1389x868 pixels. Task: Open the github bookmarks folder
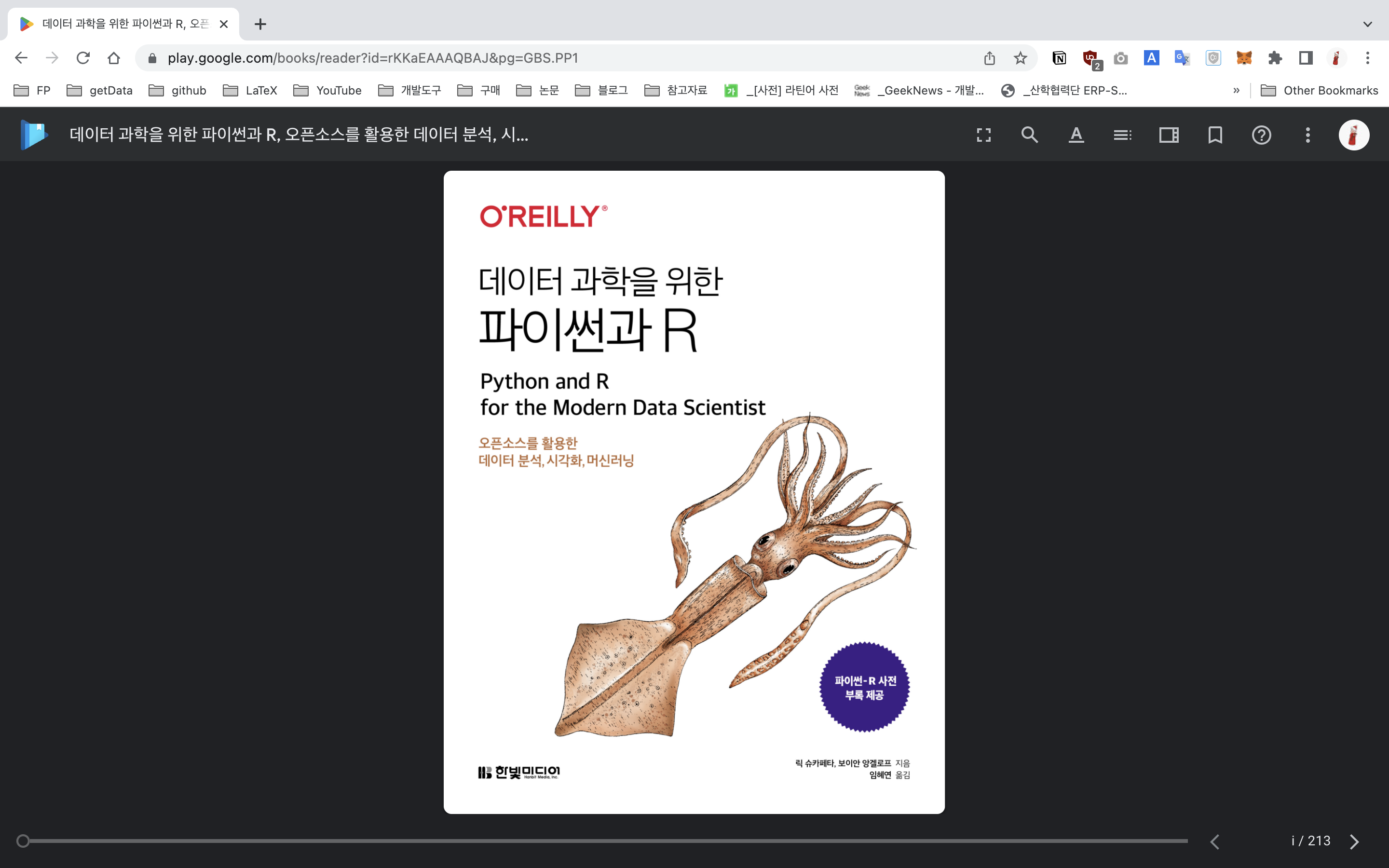pyautogui.click(x=177, y=91)
